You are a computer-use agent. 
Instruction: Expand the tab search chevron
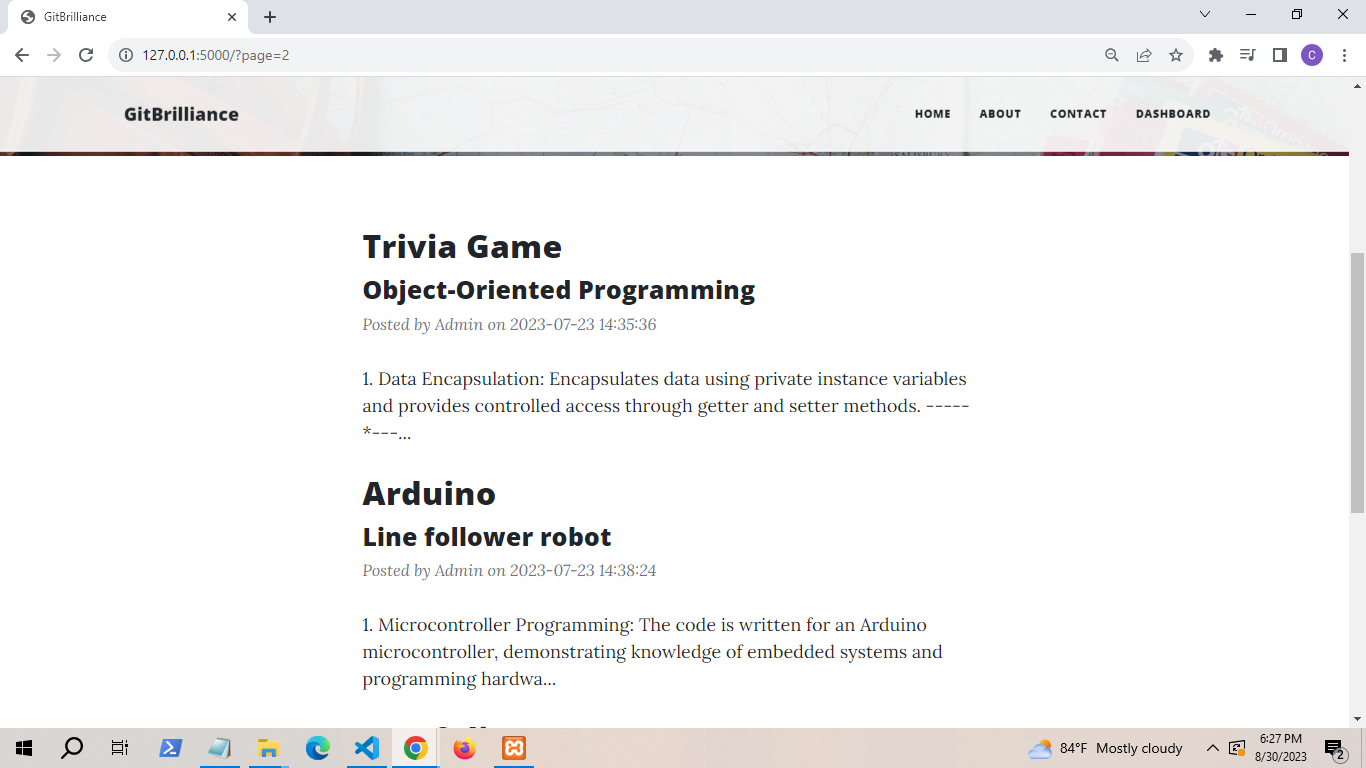click(1205, 15)
